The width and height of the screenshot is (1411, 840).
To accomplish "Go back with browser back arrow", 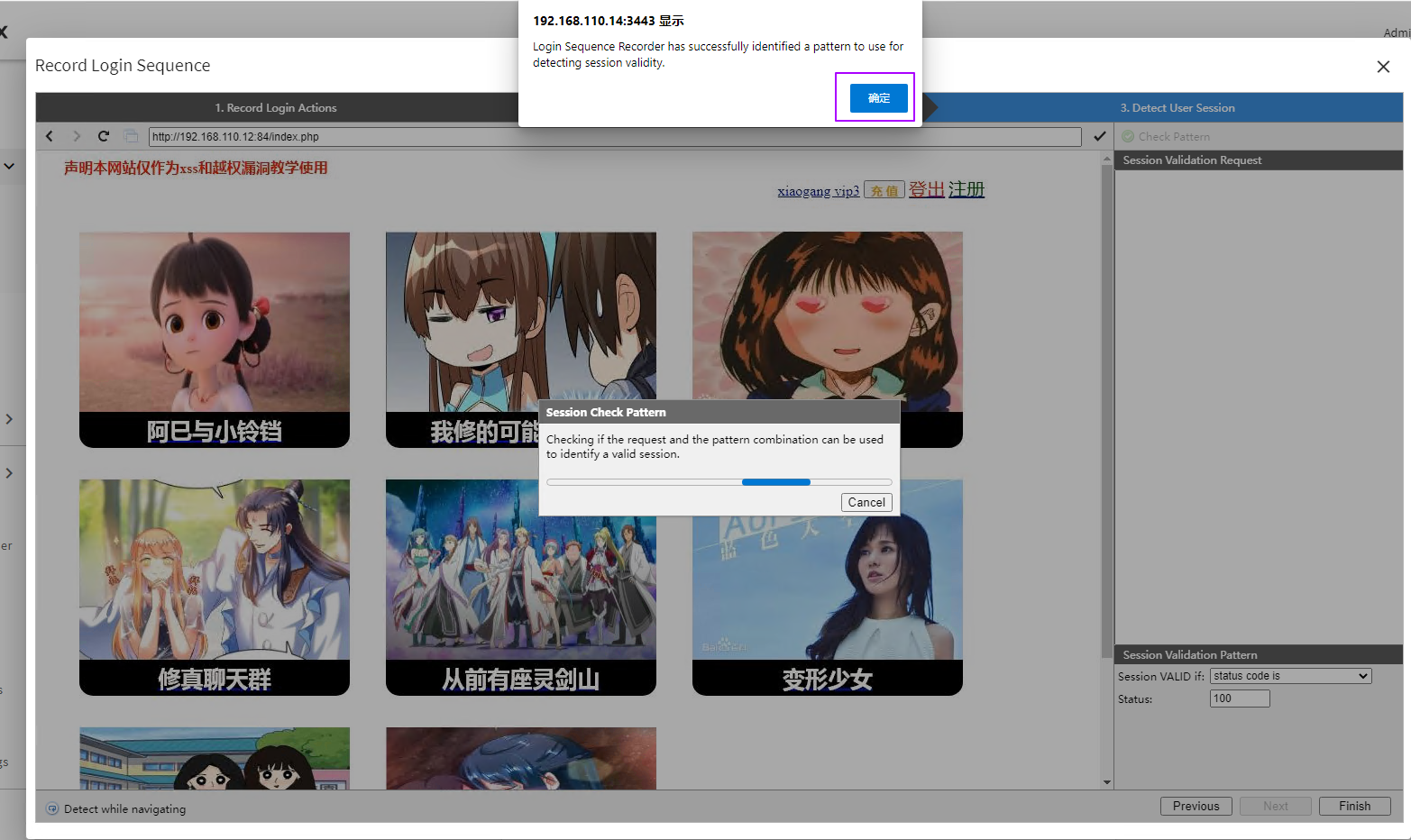I will tap(50, 136).
